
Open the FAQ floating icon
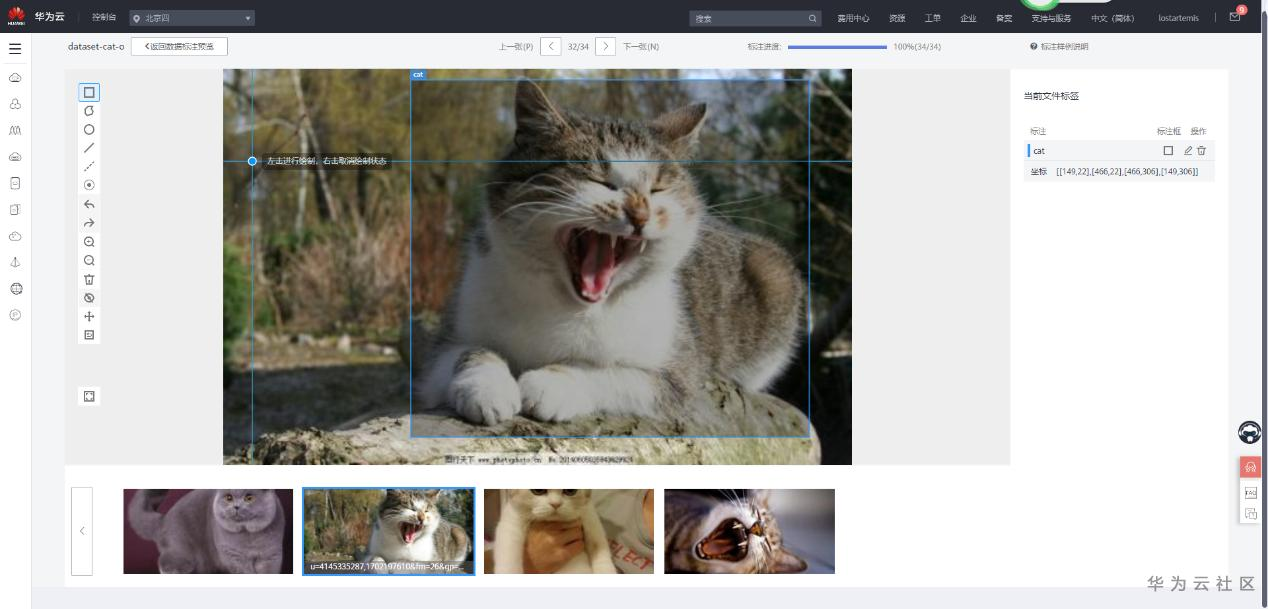click(x=1250, y=493)
